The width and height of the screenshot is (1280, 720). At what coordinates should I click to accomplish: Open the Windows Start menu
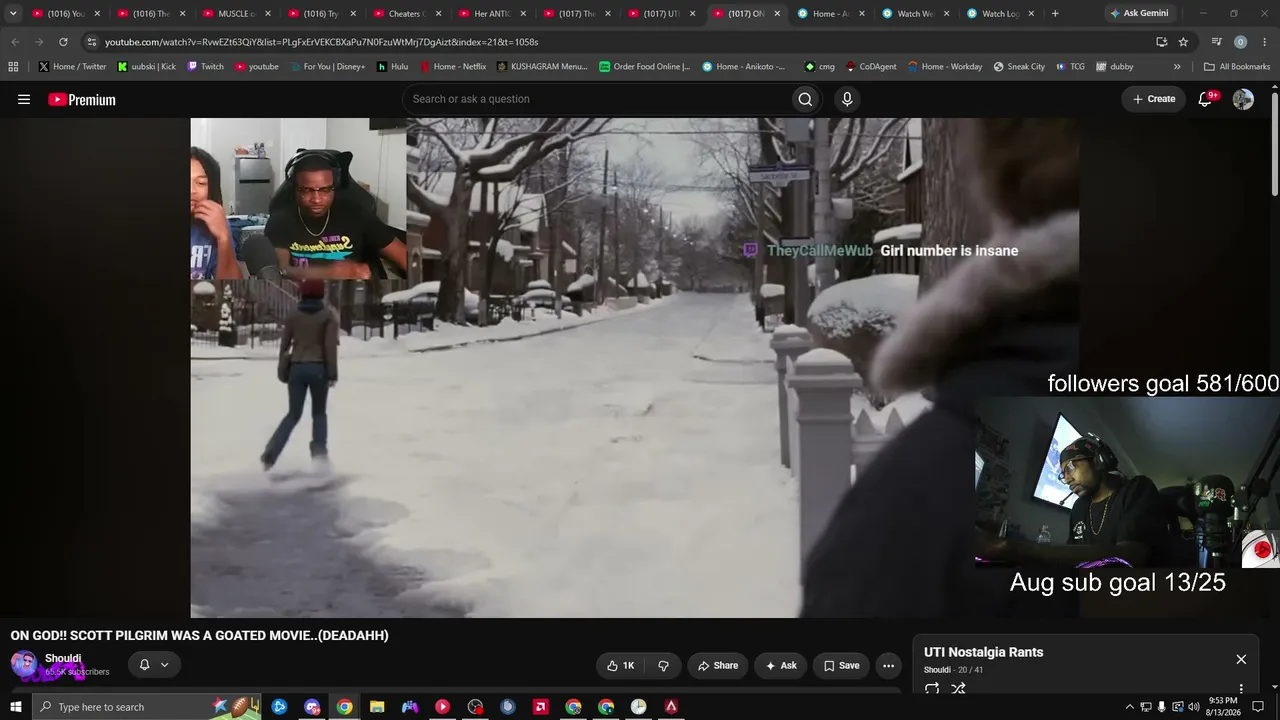coord(16,707)
